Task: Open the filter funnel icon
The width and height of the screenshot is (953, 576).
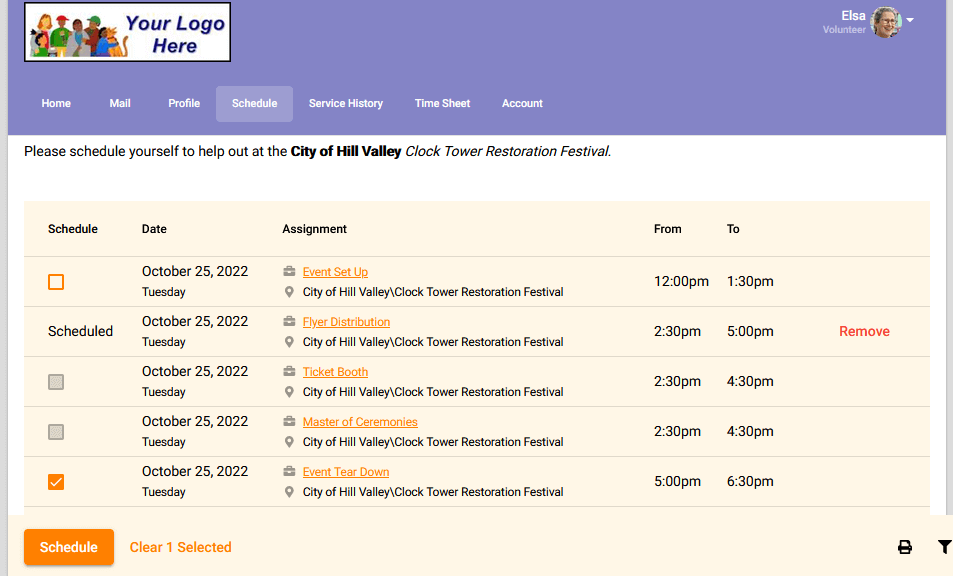Action: [x=944, y=547]
